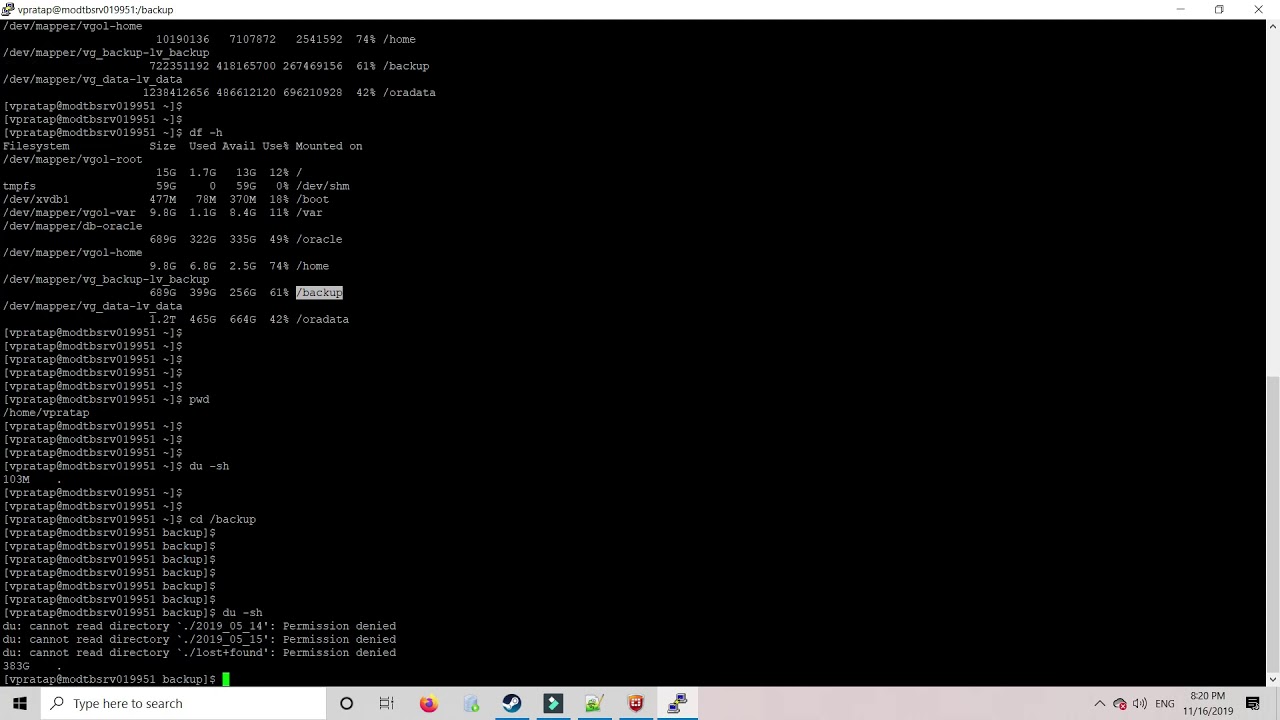This screenshot has height=720, width=1280.
Task: Click the highlighted '/backup' mount point
Action: (319, 293)
